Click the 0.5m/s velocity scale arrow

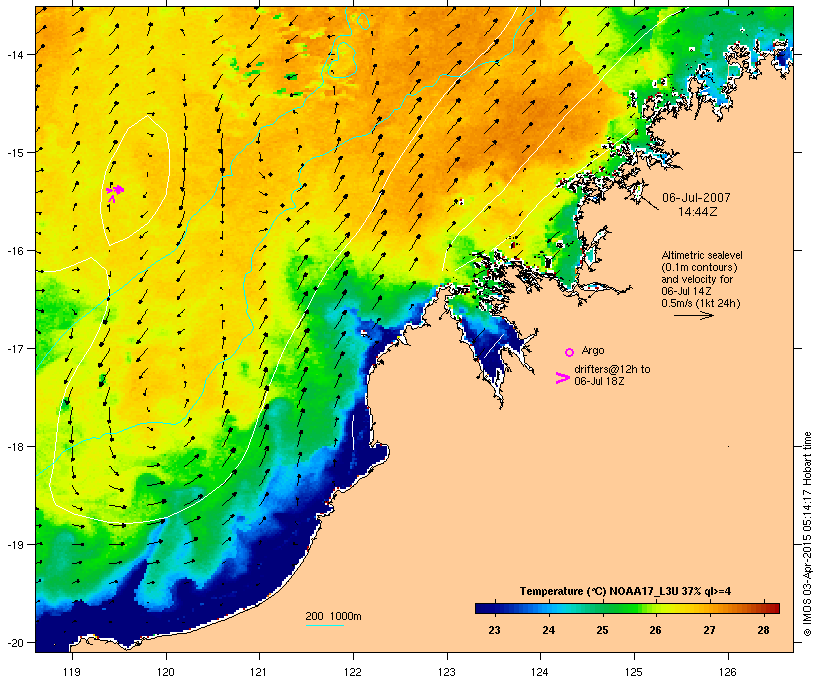(693, 315)
